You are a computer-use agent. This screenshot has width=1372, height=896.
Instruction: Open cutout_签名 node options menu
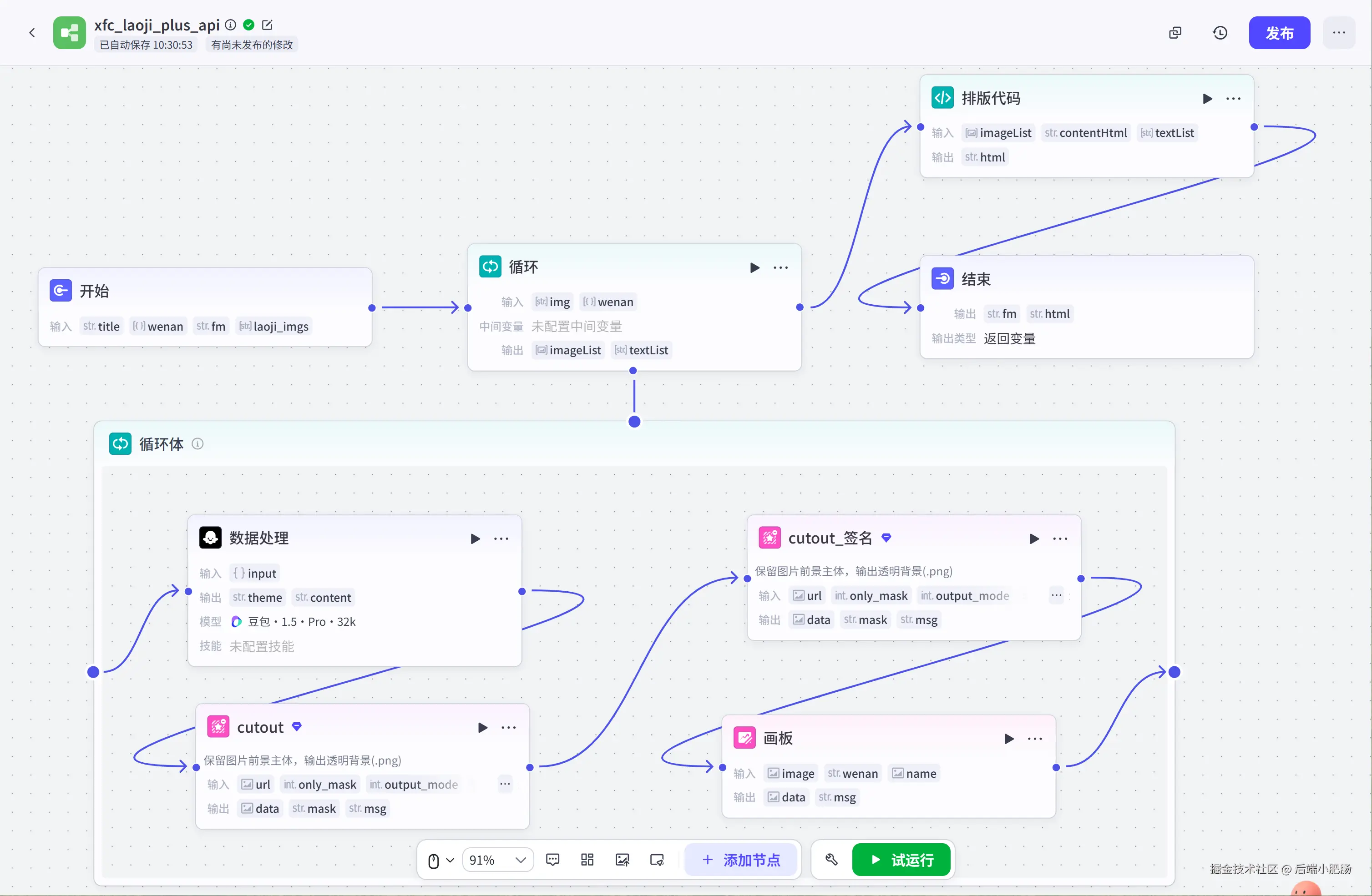pos(1060,539)
